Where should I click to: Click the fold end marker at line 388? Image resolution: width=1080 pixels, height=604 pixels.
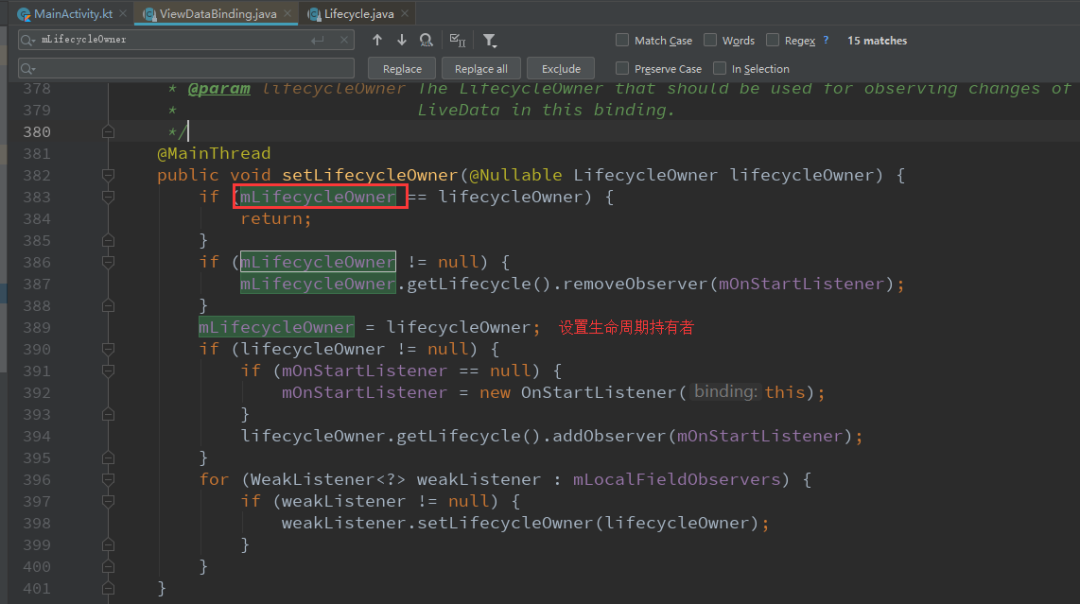coord(108,306)
